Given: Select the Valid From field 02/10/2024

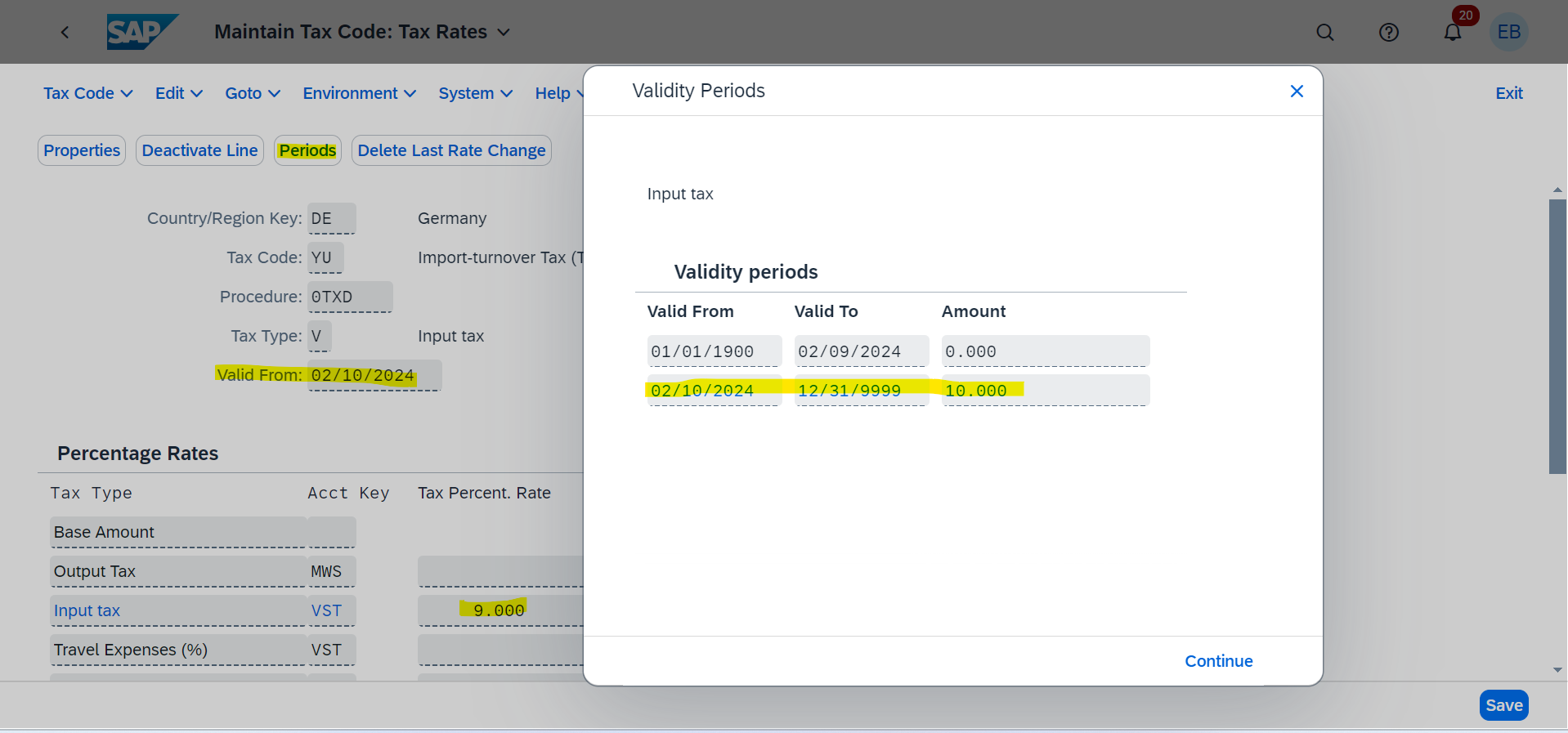Looking at the screenshot, I should point(374,375).
